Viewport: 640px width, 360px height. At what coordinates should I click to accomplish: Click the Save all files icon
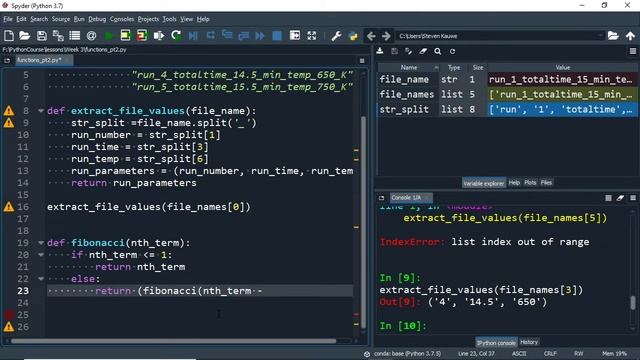(x=58, y=36)
